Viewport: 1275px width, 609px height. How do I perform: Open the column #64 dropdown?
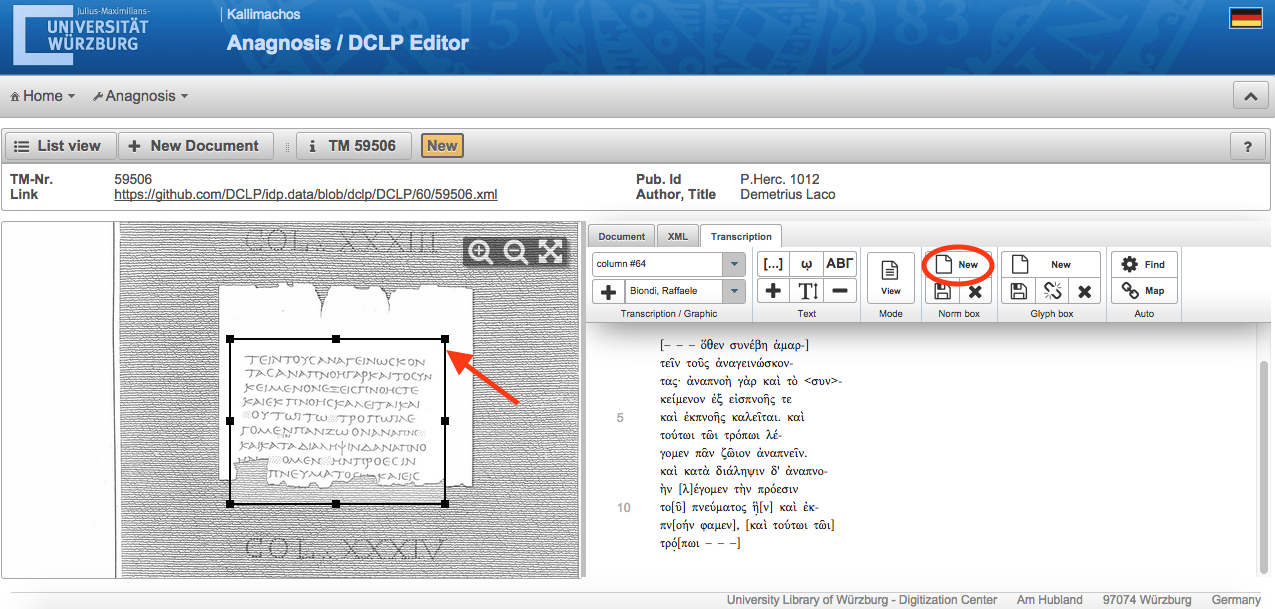pos(735,265)
